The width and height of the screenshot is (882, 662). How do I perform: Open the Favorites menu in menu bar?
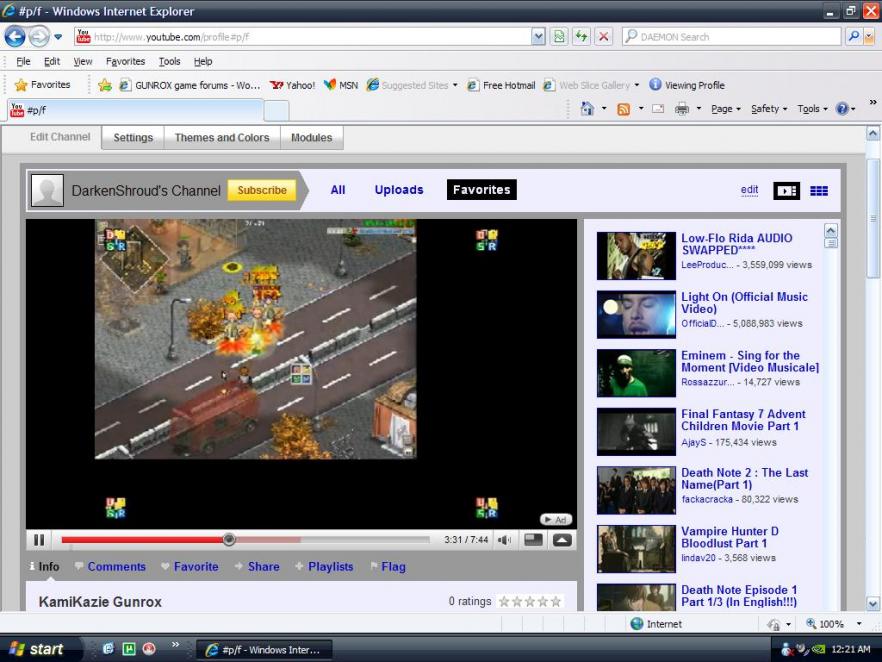pos(125,61)
